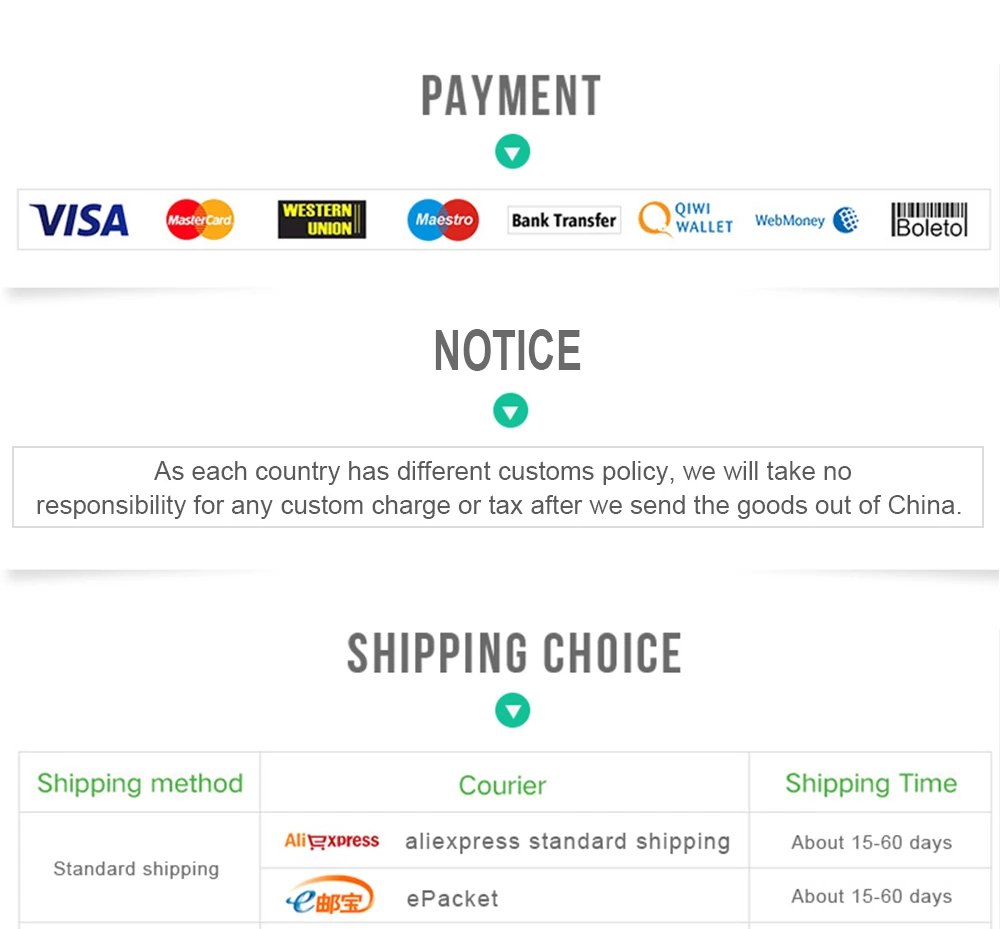Click aliexpress standard shipping text
The image size is (1000, 929).
[x=568, y=842]
